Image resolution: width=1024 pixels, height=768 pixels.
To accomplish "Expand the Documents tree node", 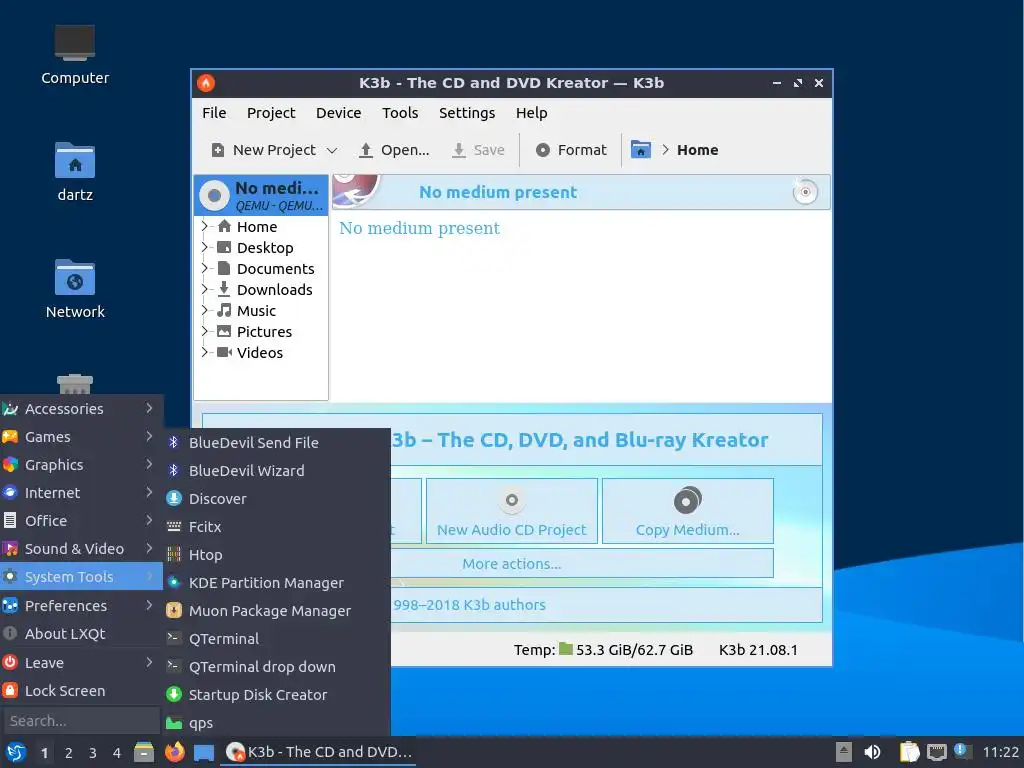I will 205,268.
